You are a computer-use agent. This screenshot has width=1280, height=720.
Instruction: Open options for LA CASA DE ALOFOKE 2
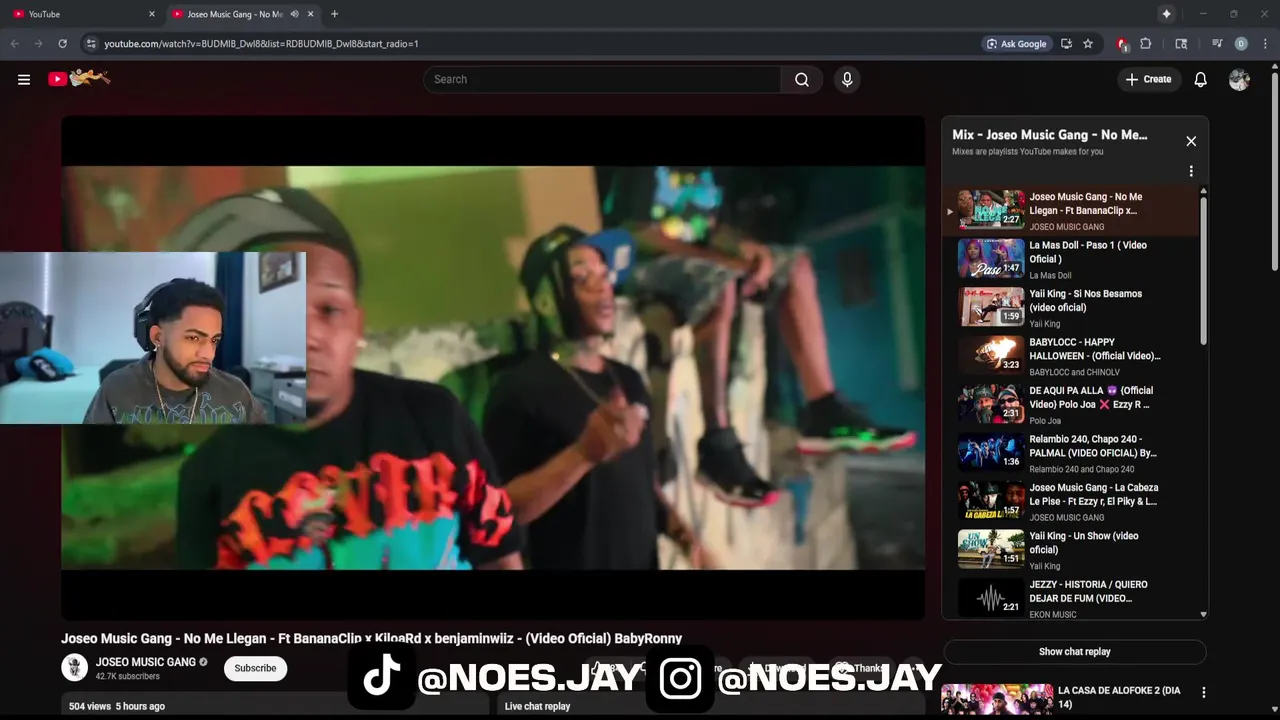click(x=1203, y=692)
